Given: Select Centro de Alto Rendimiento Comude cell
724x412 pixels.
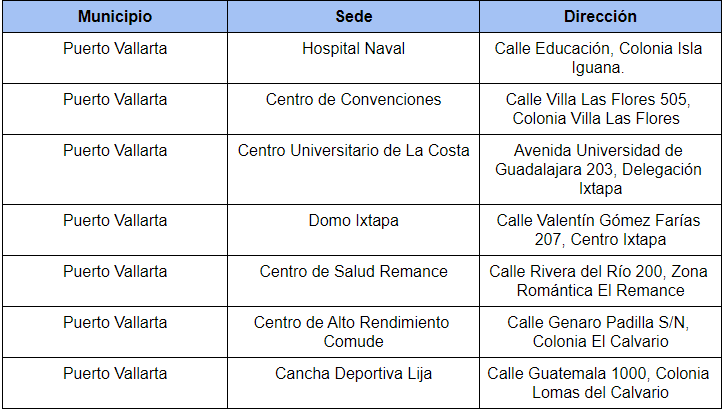Looking at the screenshot, I should [x=354, y=332].
